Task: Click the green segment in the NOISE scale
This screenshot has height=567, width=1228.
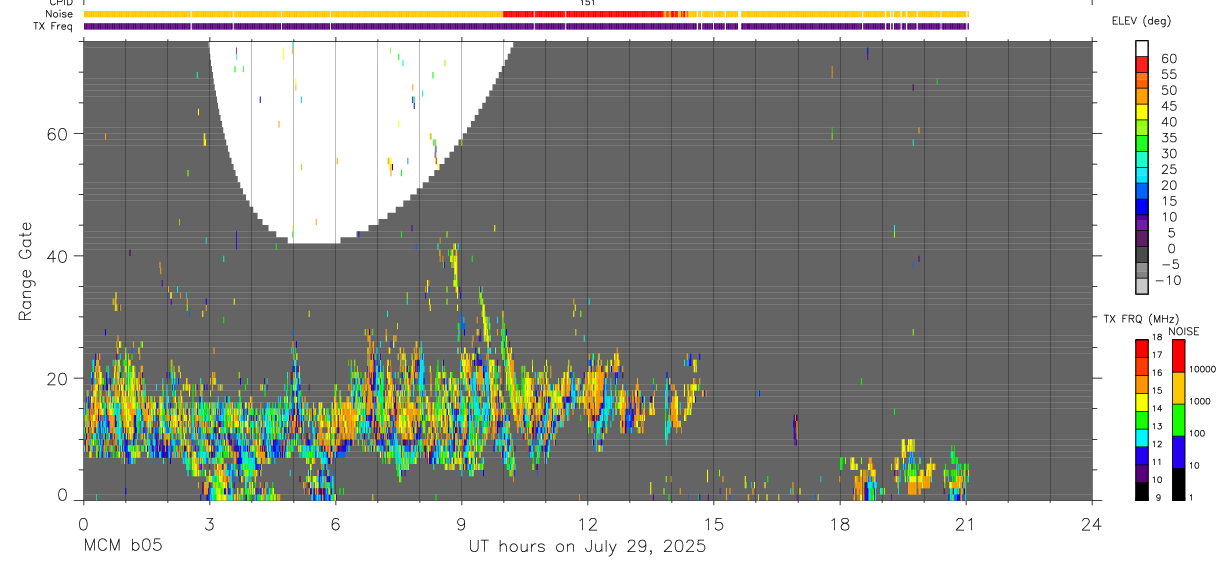Action: point(1178,420)
